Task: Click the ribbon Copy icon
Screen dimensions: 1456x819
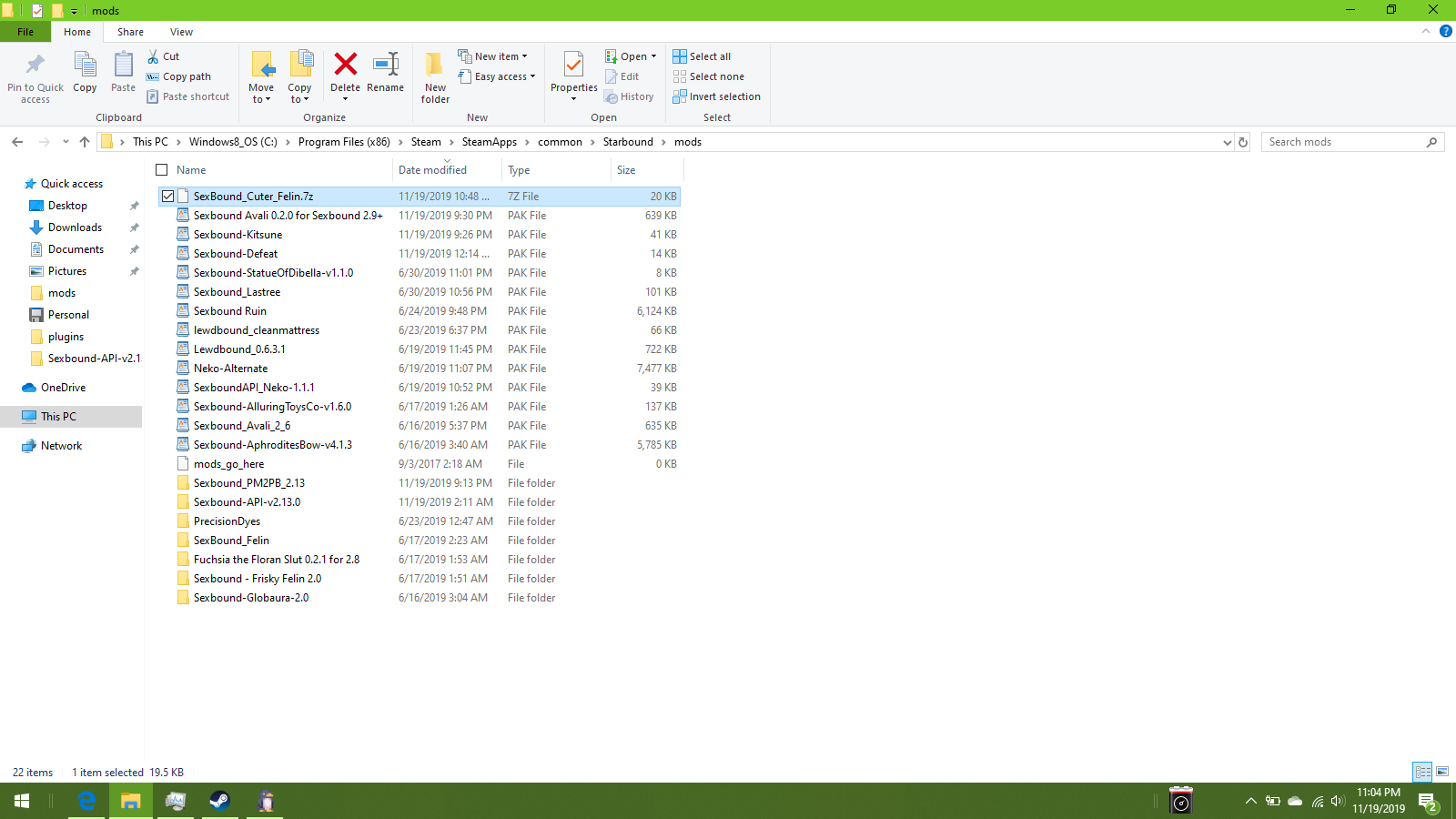Action: click(x=85, y=72)
